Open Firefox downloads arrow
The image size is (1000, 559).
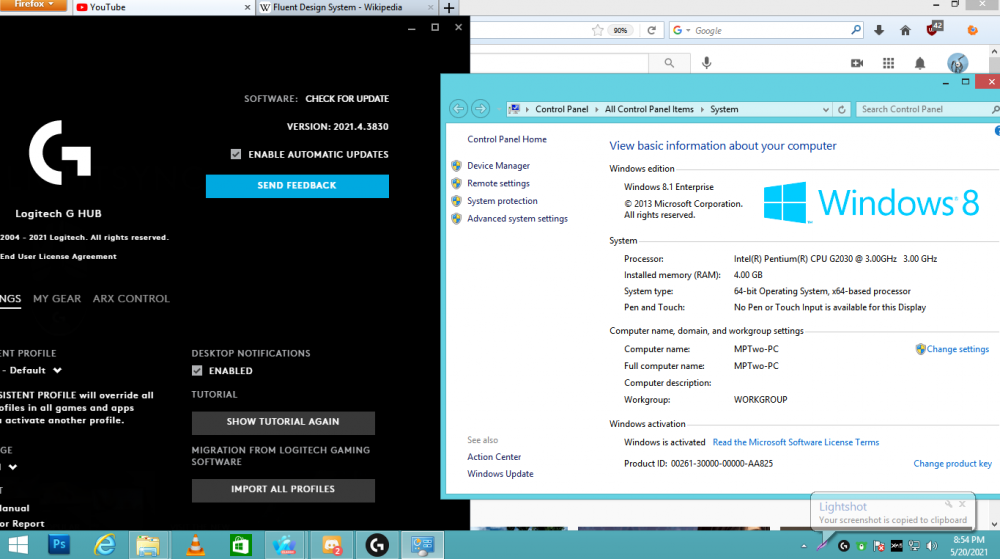point(879,30)
